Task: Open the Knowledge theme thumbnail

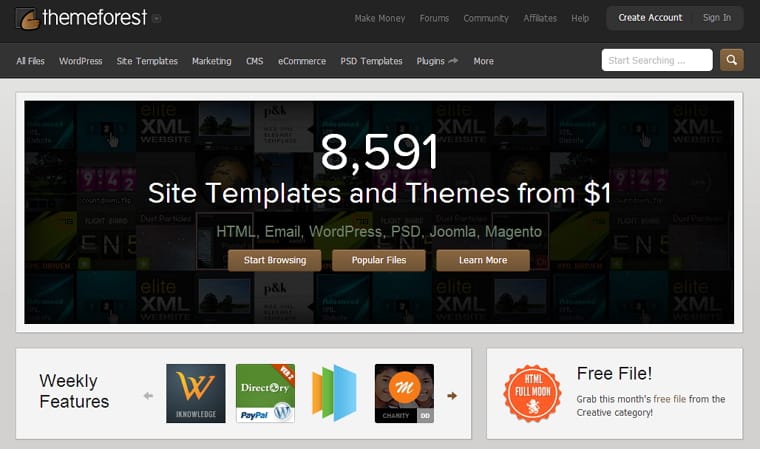Action: pos(196,393)
